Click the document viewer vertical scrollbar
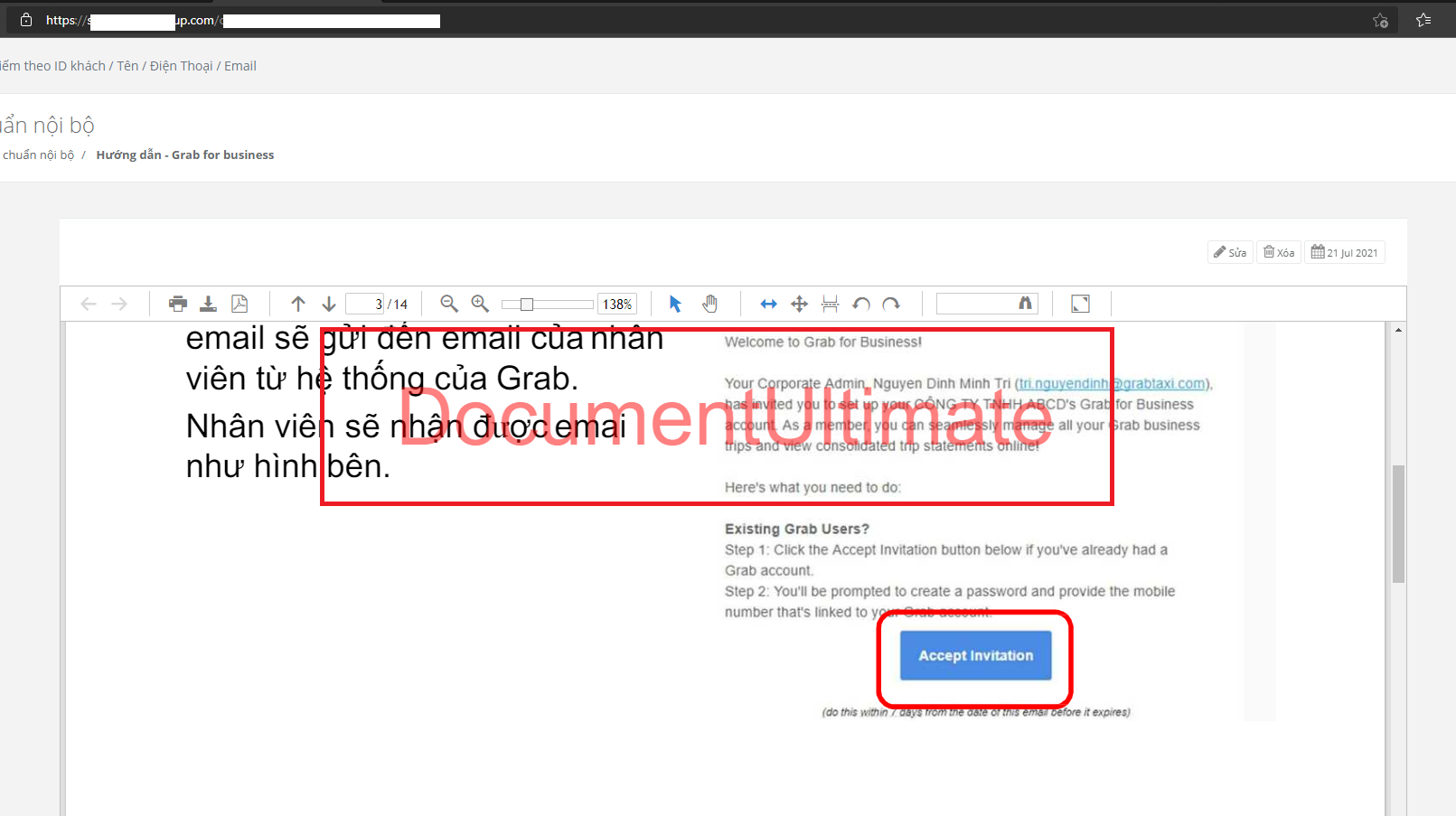 click(1398, 524)
